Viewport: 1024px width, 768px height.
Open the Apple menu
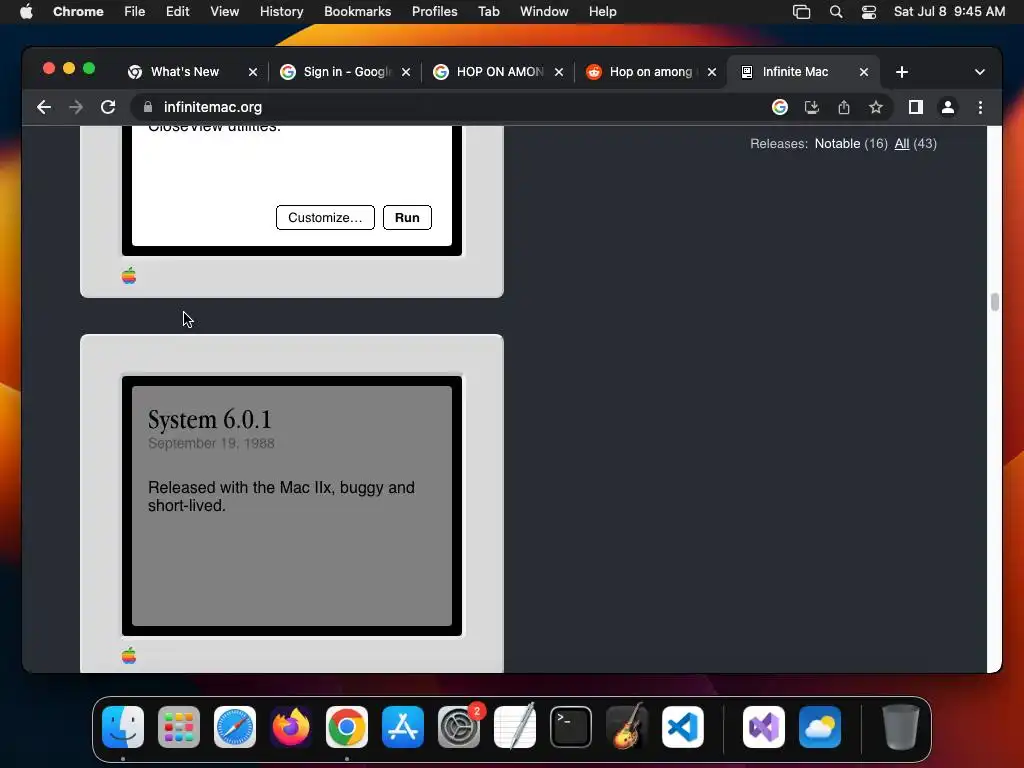click(x=26, y=12)
